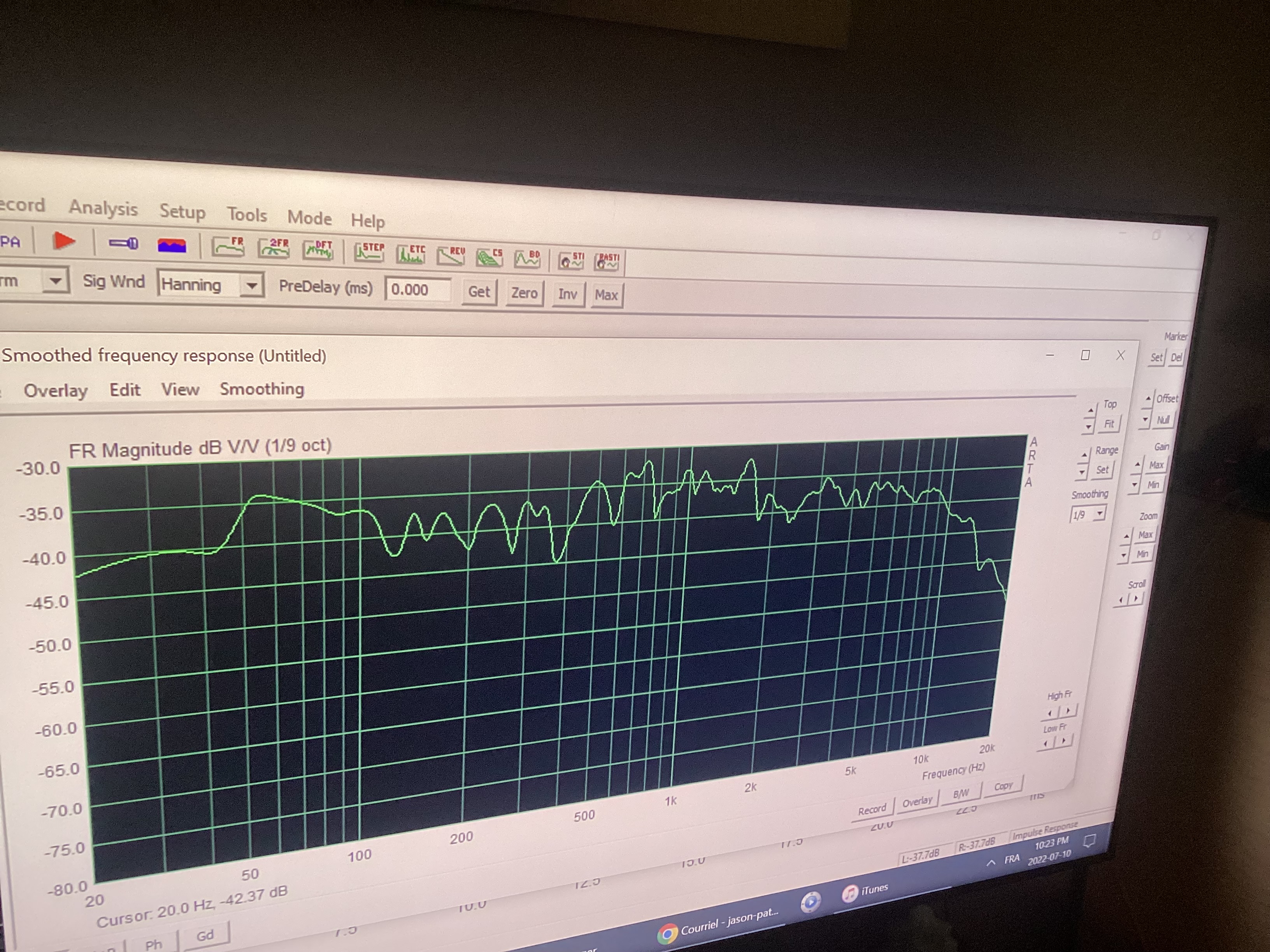Open the Smoothing menu in the response window

(x=262, y=389)
